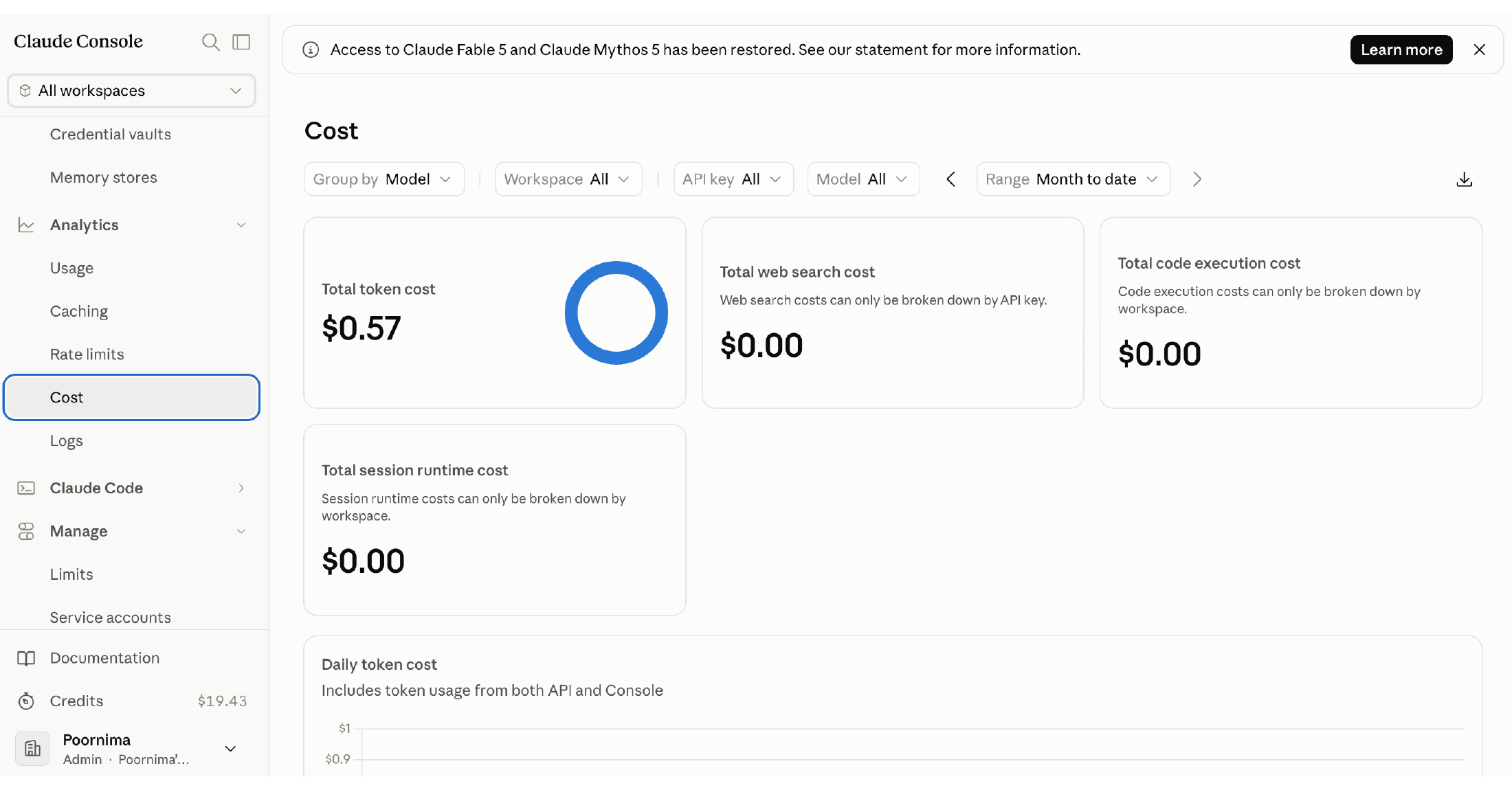1512x790 pixels.
Task: Click the Analytics chart icon
Action: click(x=26, y=225)
